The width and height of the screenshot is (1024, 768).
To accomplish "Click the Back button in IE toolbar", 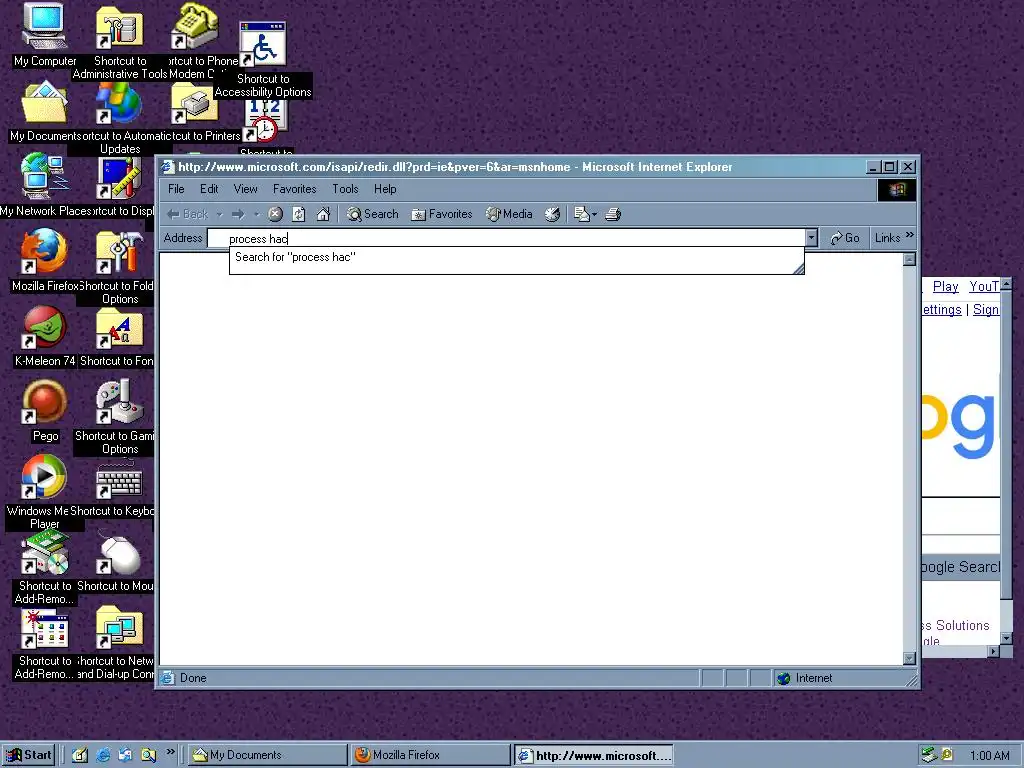I will point(188,214).
